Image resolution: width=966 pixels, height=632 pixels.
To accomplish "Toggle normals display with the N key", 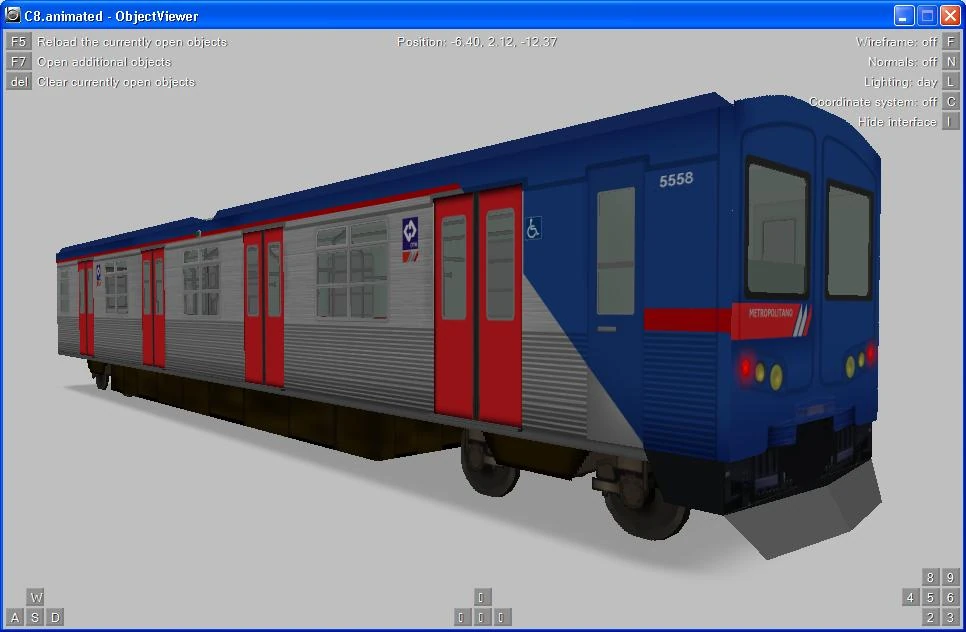I will click(x=951, y=62).
